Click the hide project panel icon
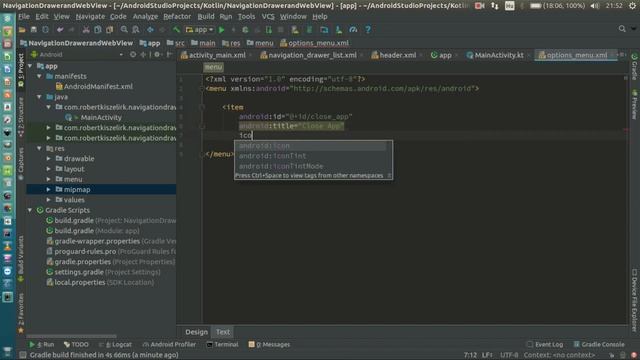 tap(169, 54)
